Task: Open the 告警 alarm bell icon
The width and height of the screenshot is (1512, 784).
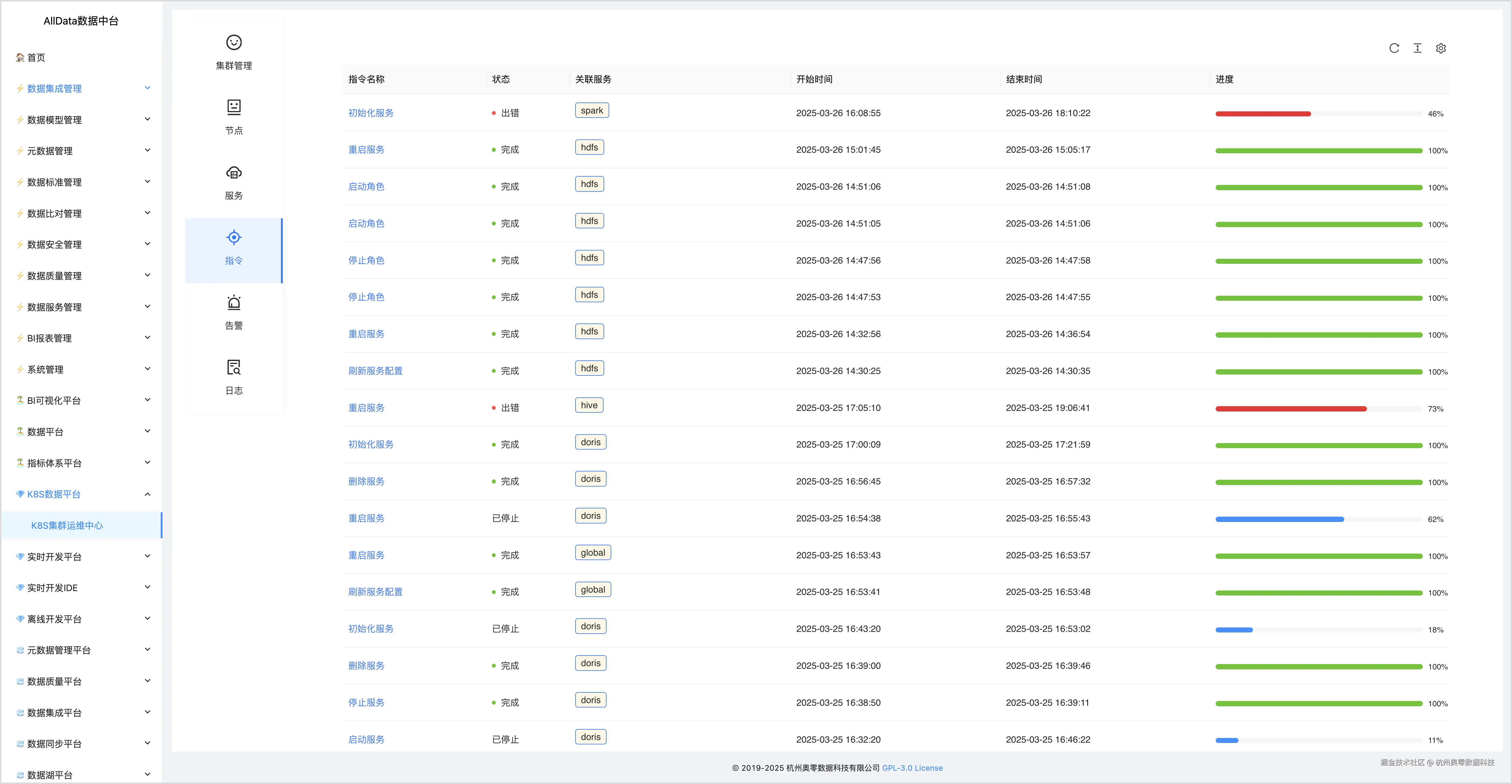Action: coord(234,303)
